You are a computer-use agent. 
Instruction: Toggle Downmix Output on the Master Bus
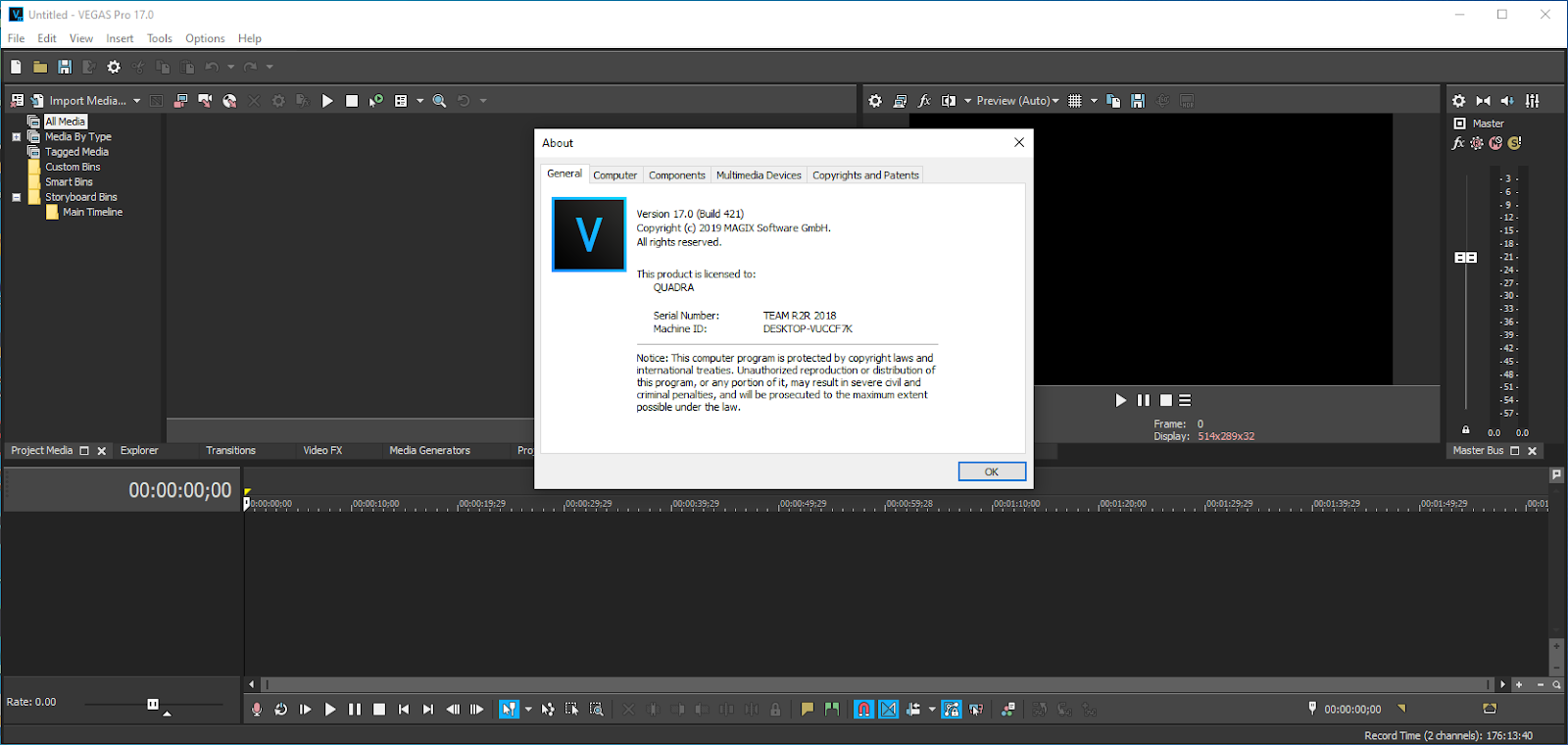tap(1483, 101)
